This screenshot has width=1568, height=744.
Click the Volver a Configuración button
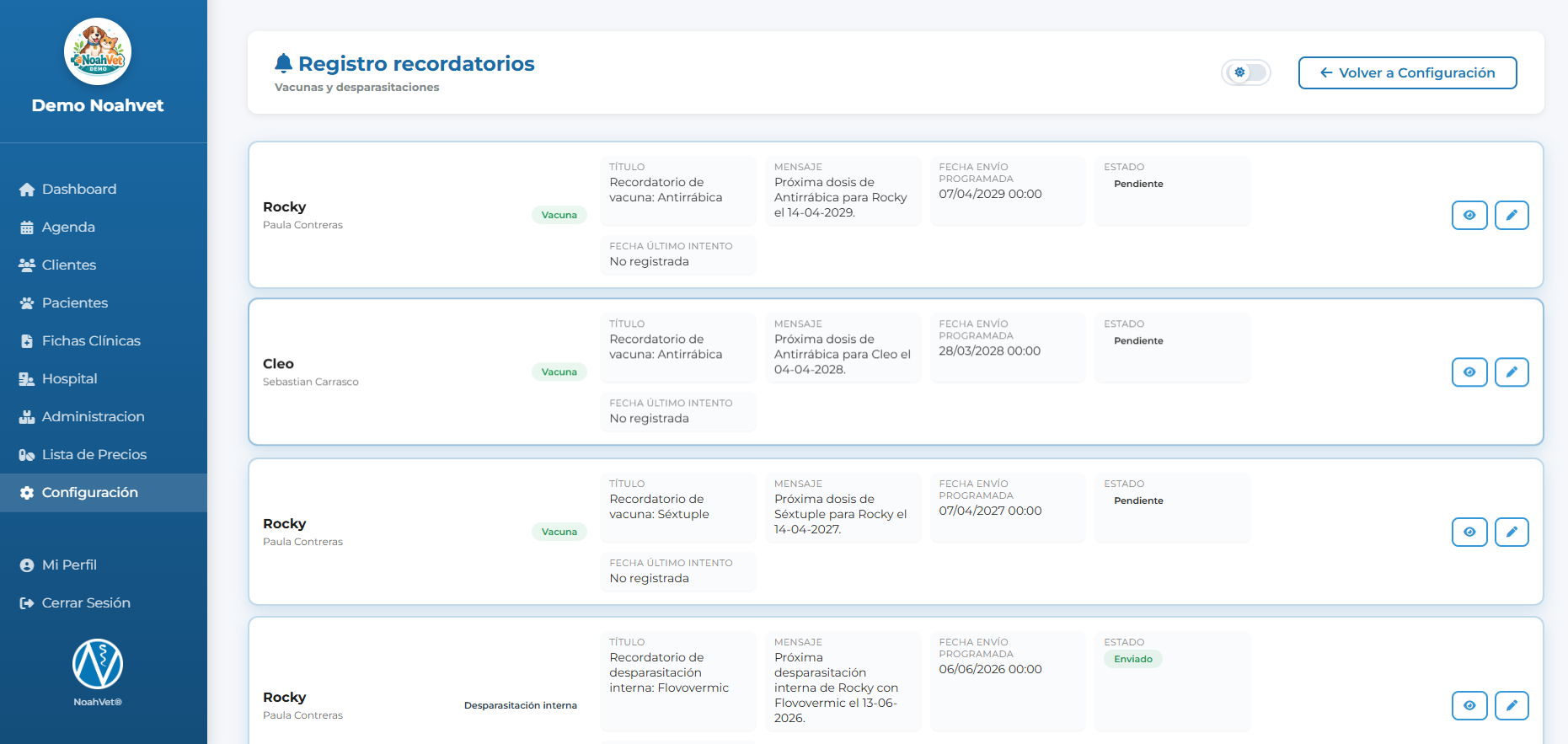(x=1407, y=72)
